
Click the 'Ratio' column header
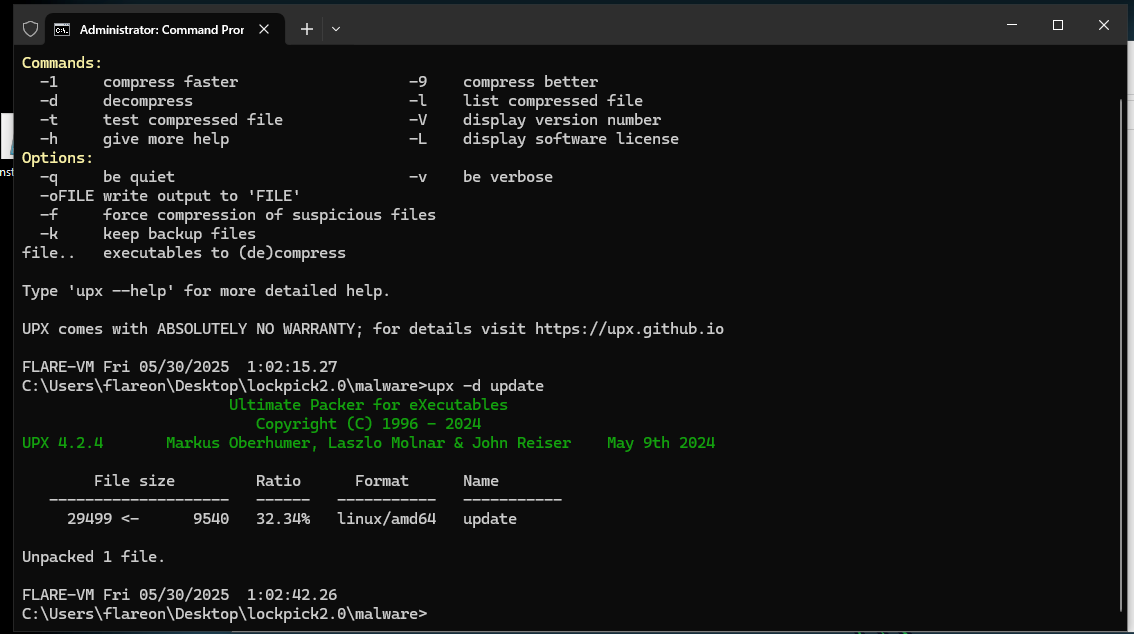[x=278, y=481]
